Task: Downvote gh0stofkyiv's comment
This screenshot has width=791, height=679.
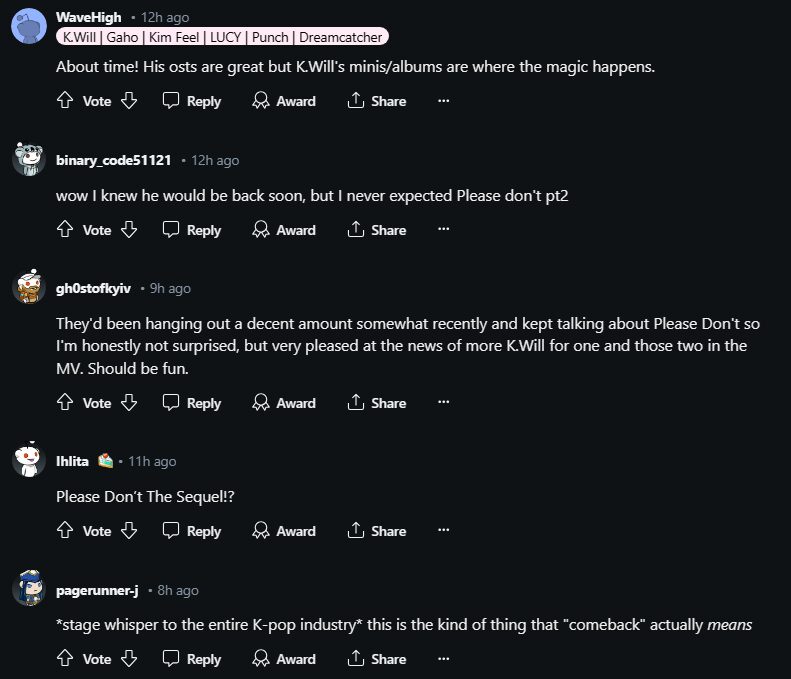Action: 128,403
